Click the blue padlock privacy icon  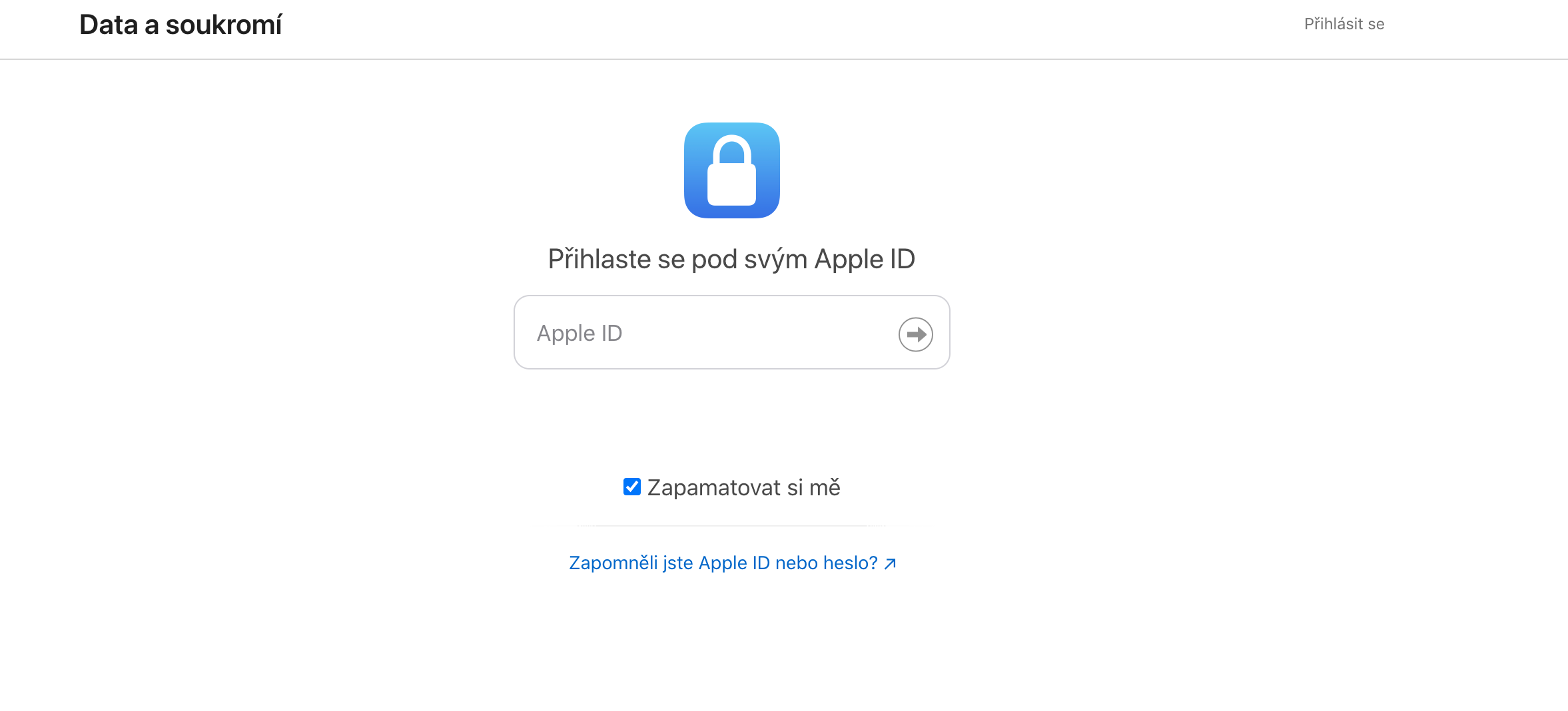pos(731,170)
